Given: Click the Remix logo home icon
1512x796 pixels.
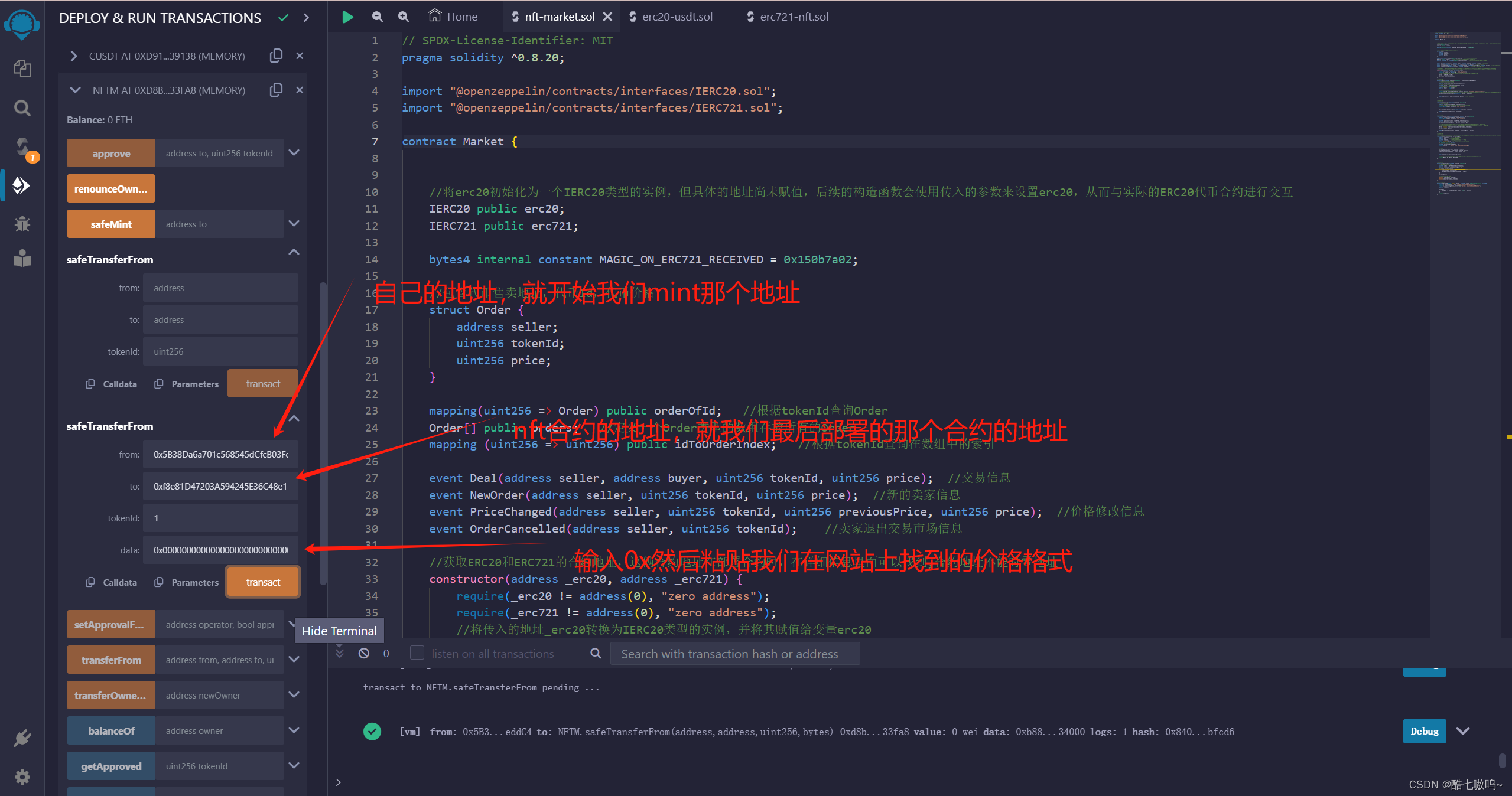Looking at the screenshot, I should (x=22, y=25).
